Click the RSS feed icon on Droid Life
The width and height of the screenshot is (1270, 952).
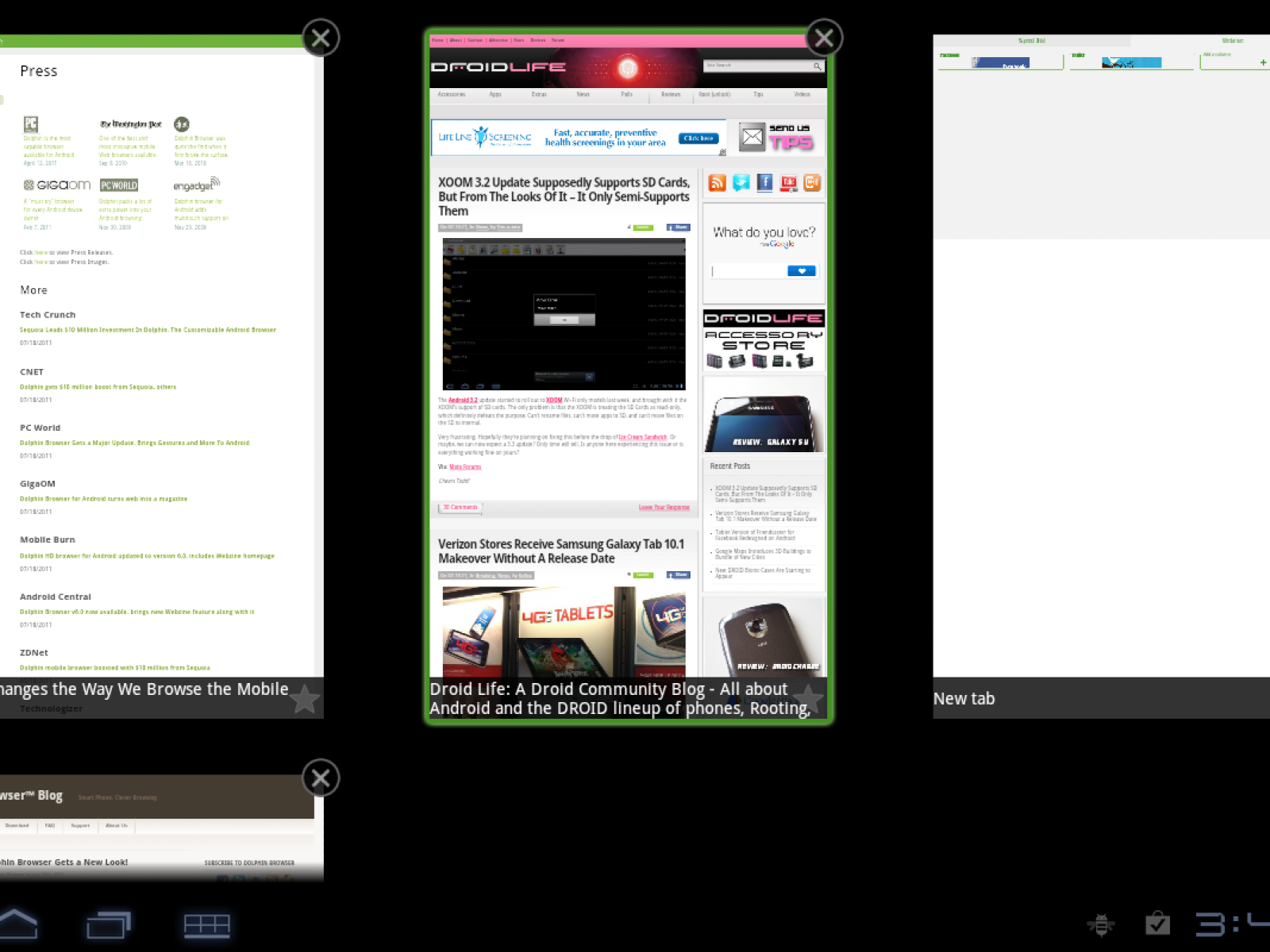(x=717, y=183)
